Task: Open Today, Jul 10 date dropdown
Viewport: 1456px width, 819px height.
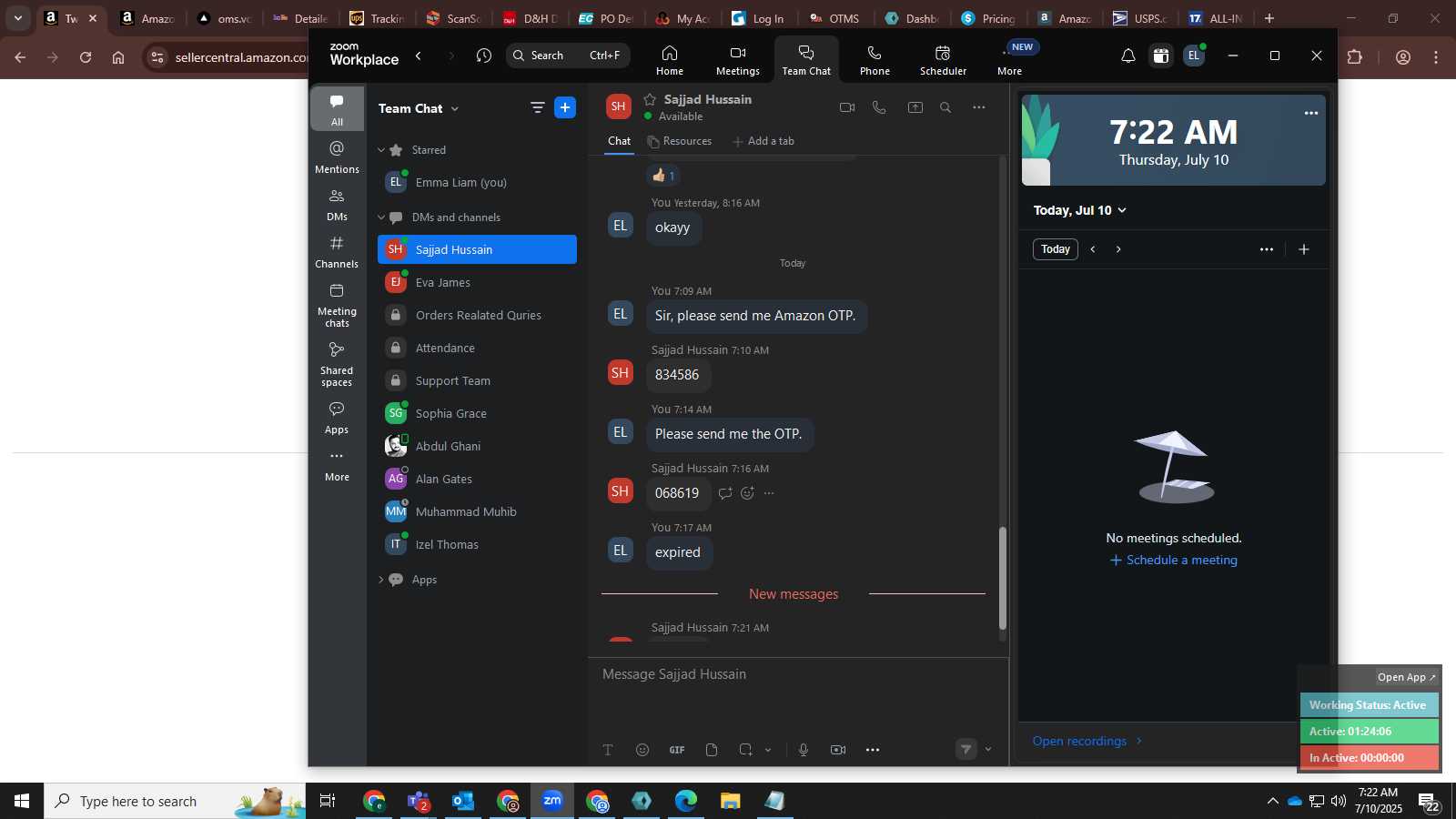Action: 1080,210
